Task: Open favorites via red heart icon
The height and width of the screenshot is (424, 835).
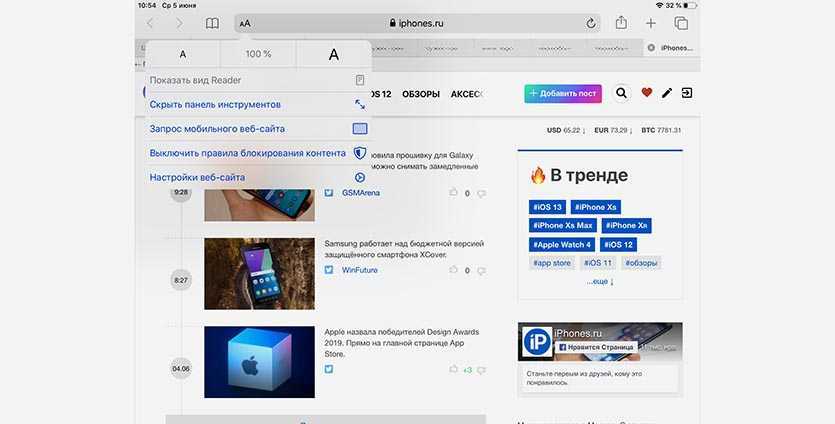Action: point(647,93)
